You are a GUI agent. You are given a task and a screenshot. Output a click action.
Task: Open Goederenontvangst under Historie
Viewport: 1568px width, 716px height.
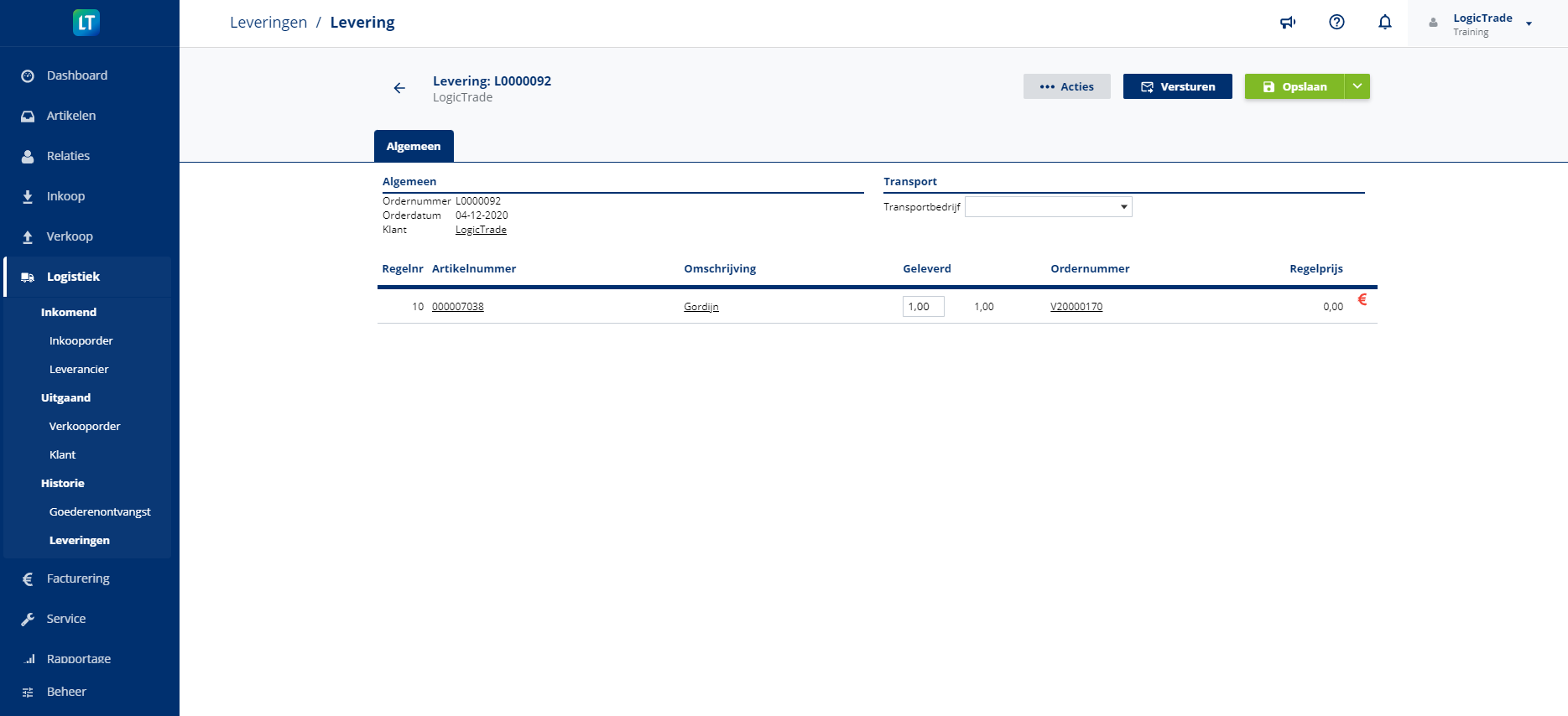click(100, 511)
